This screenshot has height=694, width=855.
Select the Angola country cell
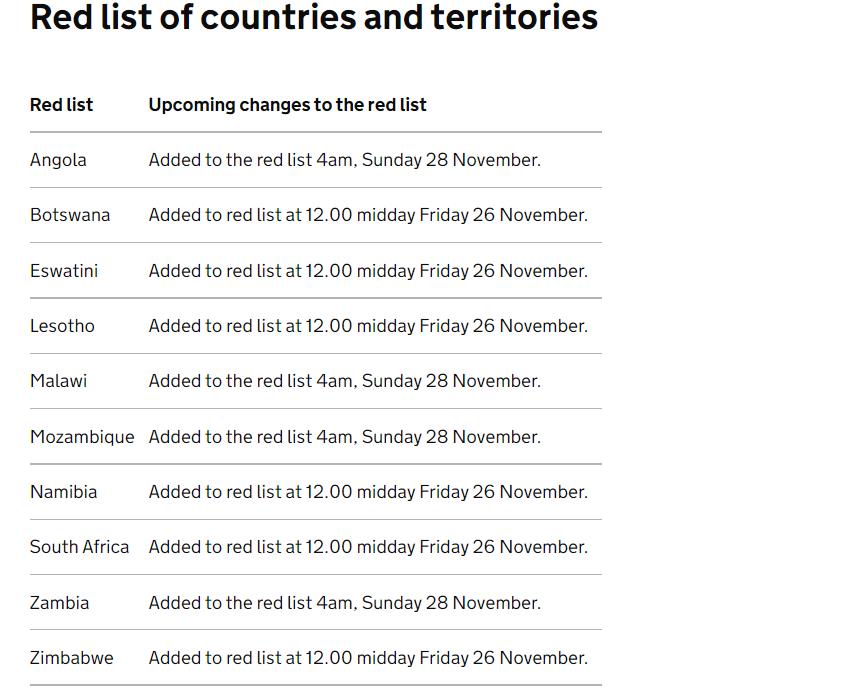[x=58, y=160]
